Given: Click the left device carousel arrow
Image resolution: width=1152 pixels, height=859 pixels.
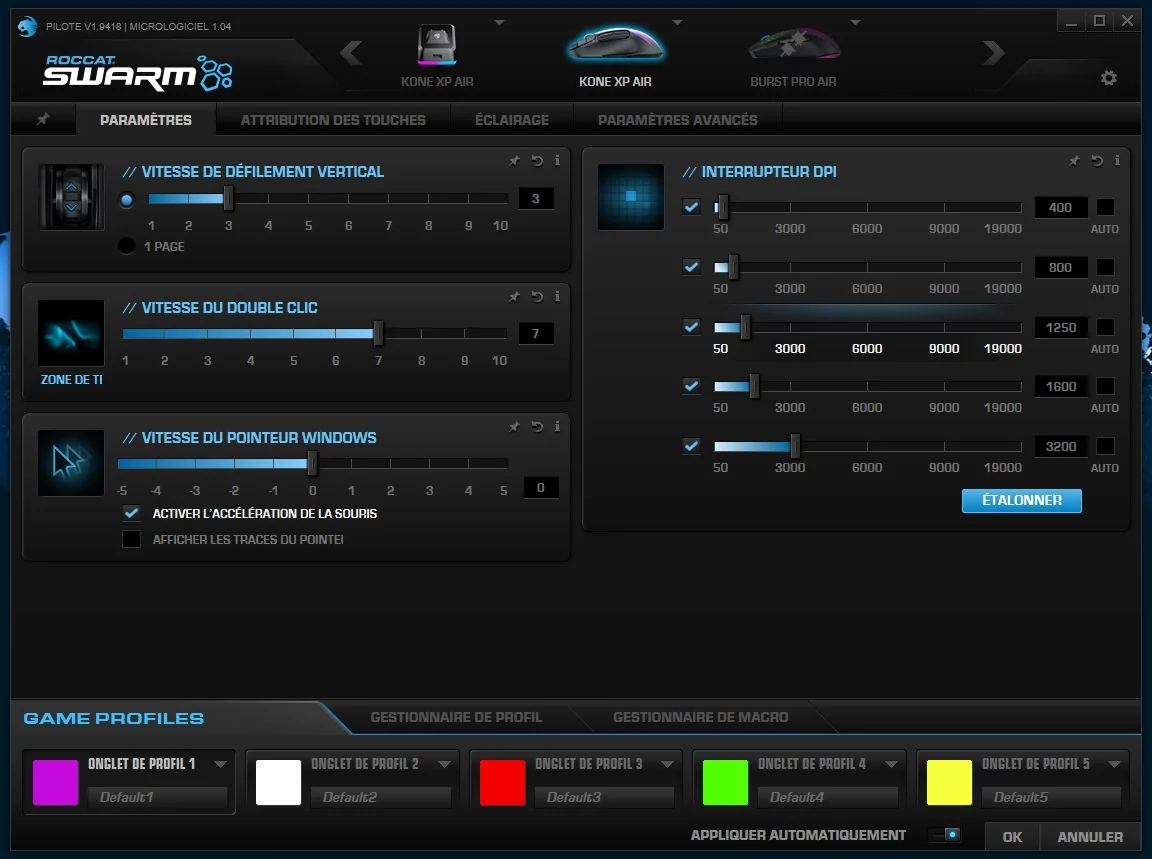Looking at the screenshot, I should pos(351,53).
